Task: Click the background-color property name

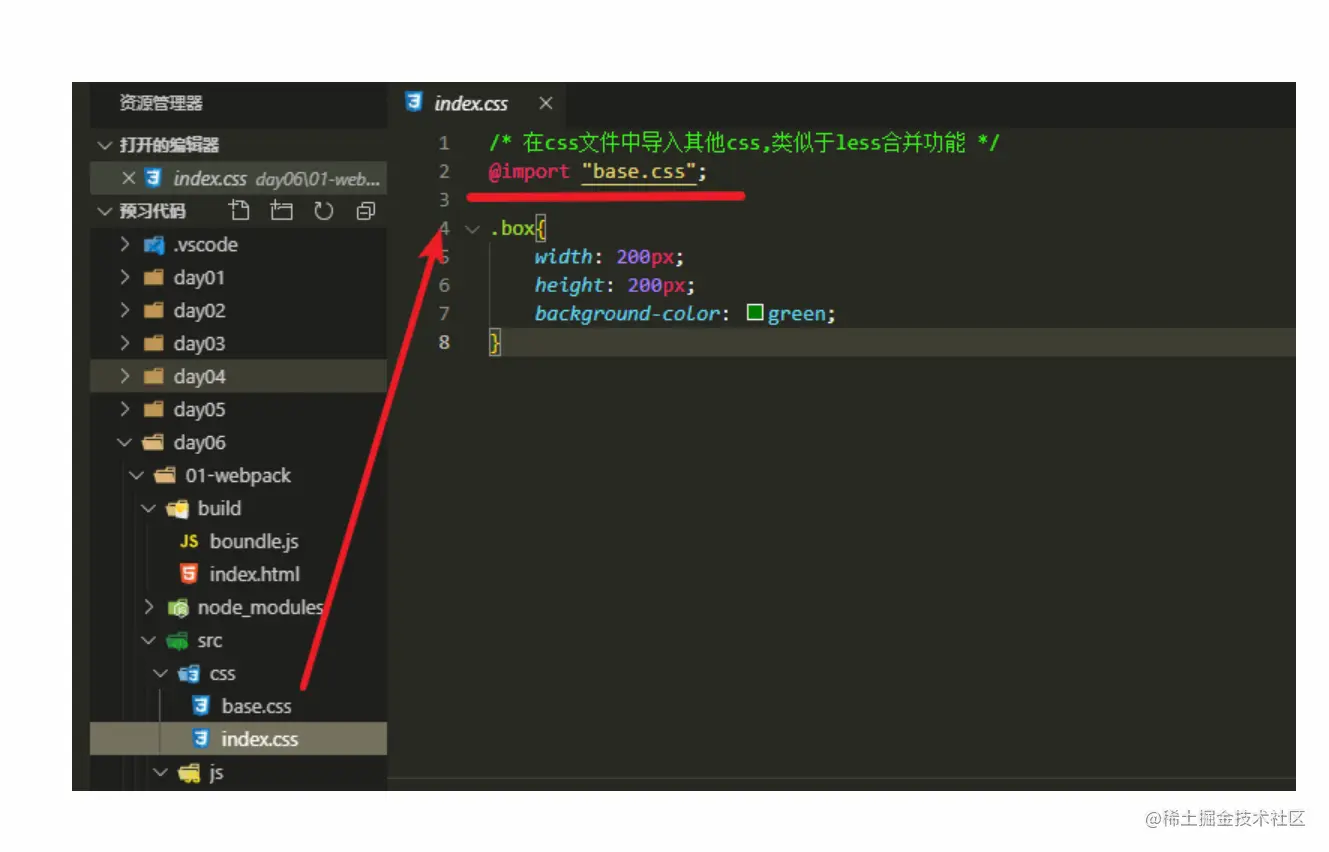Action: click(627, 314)
